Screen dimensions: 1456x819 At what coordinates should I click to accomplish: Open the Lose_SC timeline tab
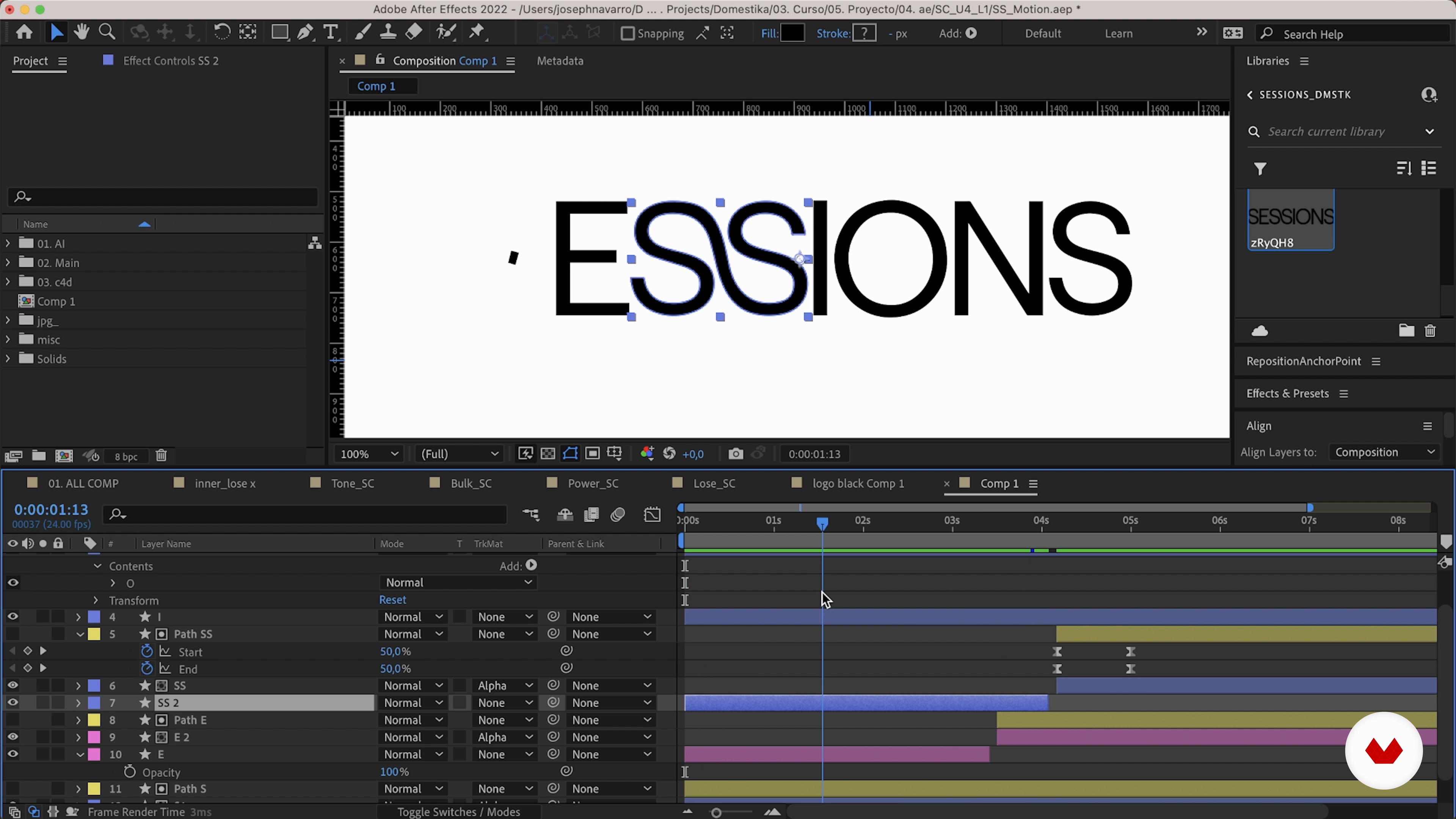(714, 483)
